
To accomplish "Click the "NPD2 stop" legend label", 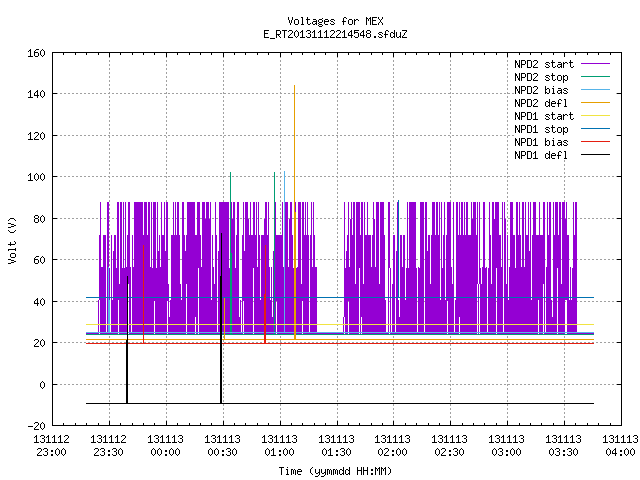I will pos(541,77).
